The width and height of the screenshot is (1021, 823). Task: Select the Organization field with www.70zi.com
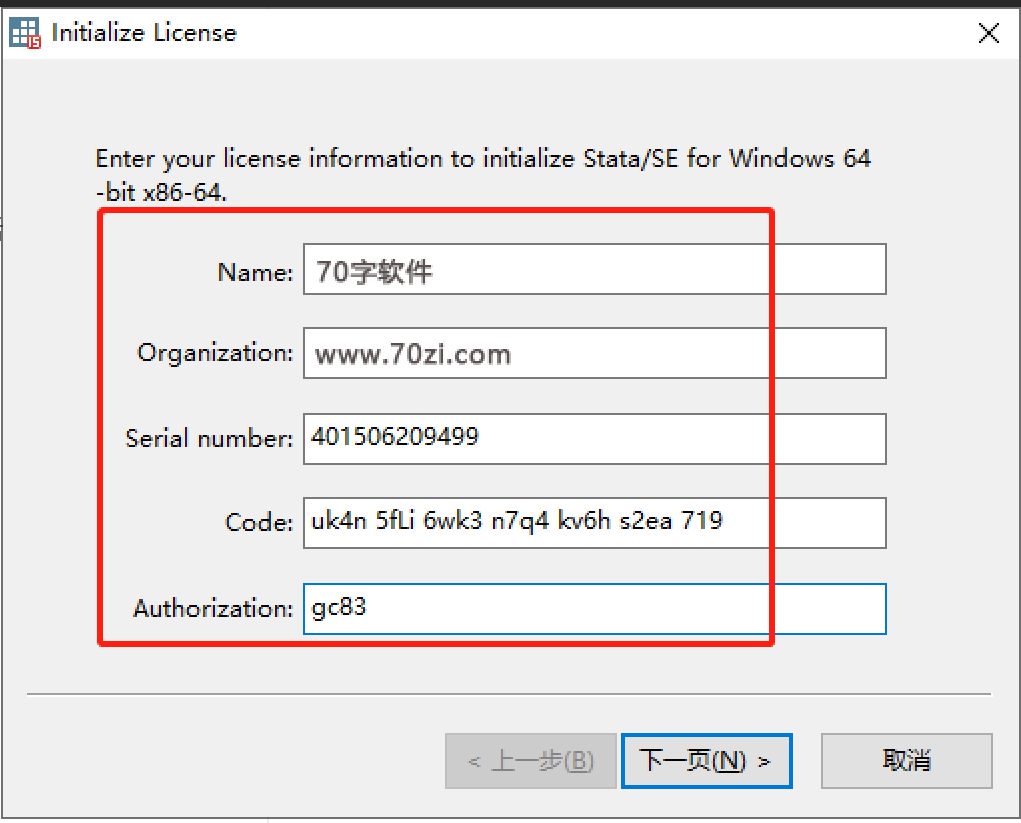pos(594,353)
